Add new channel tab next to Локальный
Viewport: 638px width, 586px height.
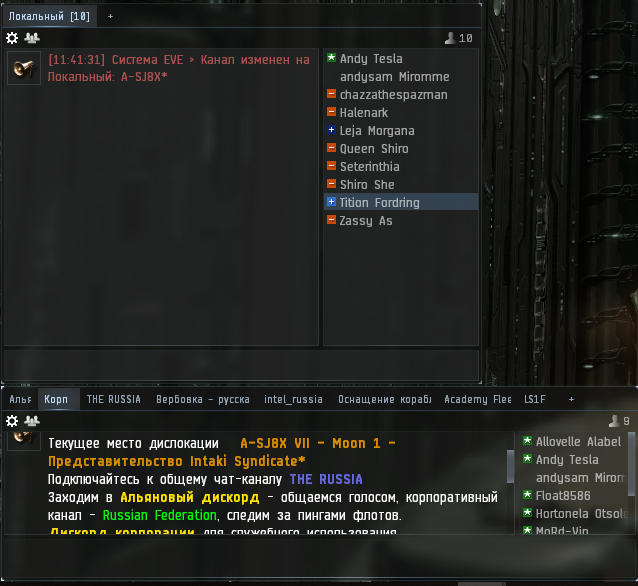[x=110, y=16]
